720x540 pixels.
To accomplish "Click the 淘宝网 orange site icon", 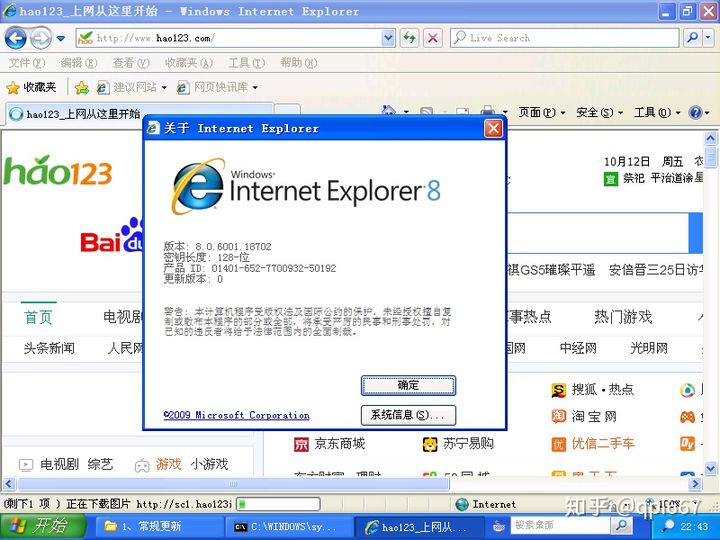I will (559, 416).
